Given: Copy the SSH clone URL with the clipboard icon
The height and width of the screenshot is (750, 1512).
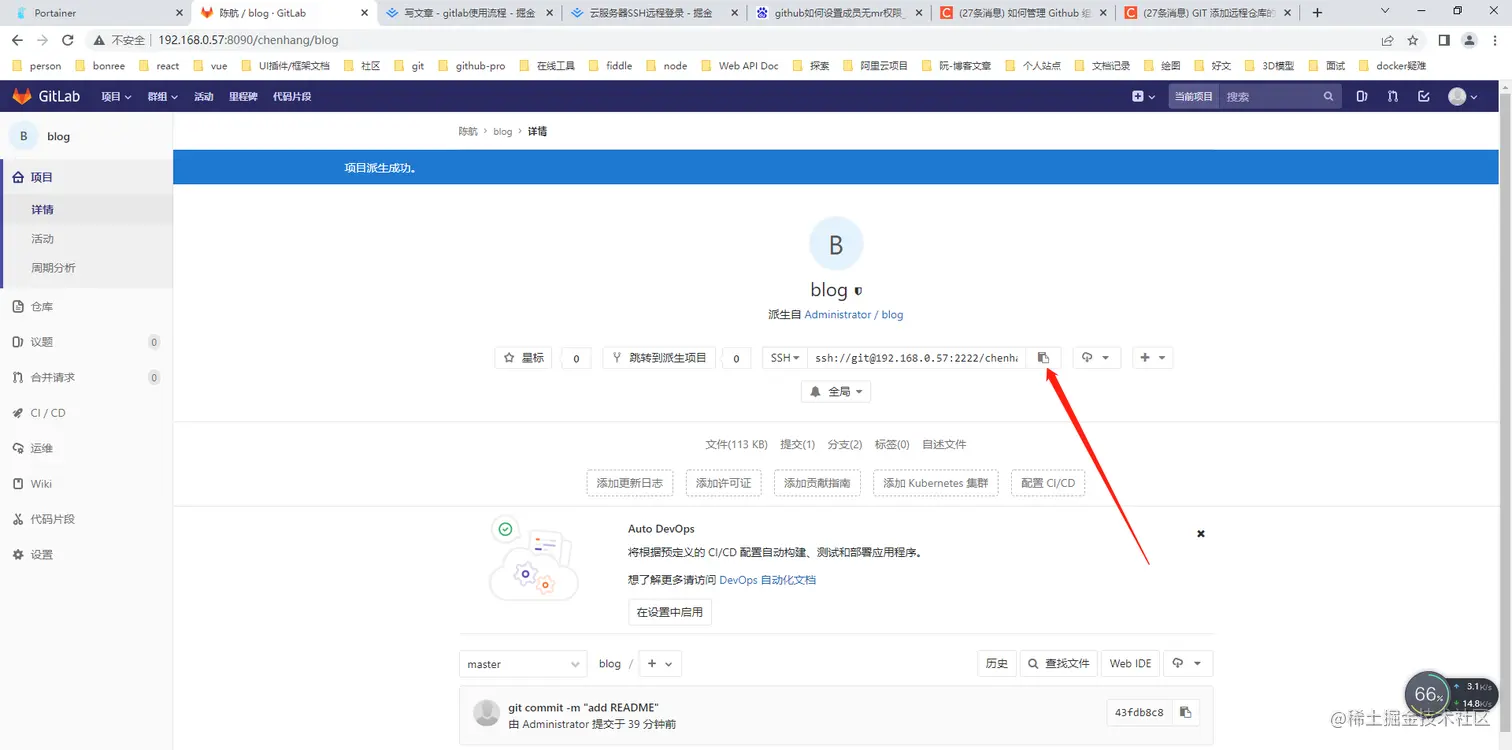Looking at the screenshot, I should tap(1043, 358).
